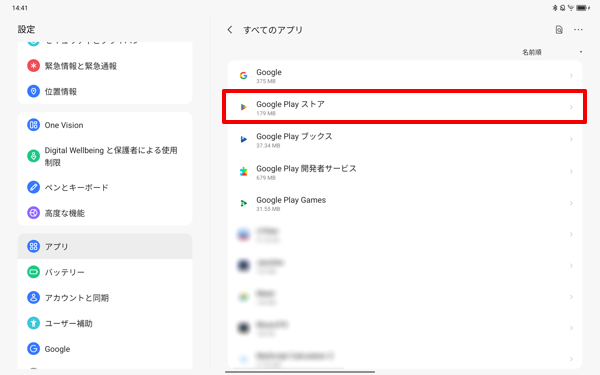Open the 位置情報 settings
The width and height of the screenshot is (600, 375).
click(105, 91)
